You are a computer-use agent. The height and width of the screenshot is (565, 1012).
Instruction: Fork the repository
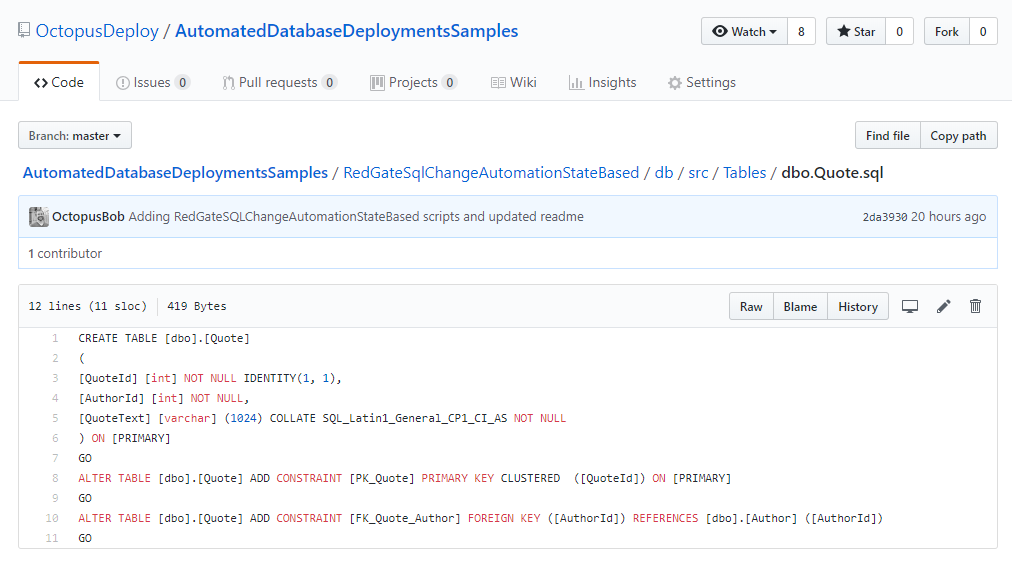[946, 32]
